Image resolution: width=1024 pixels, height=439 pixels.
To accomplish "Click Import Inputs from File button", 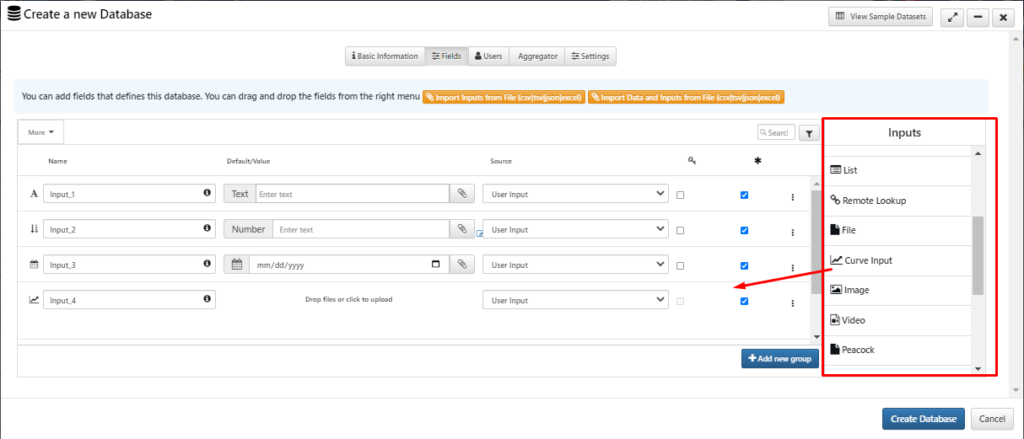I will coord(503,97).
